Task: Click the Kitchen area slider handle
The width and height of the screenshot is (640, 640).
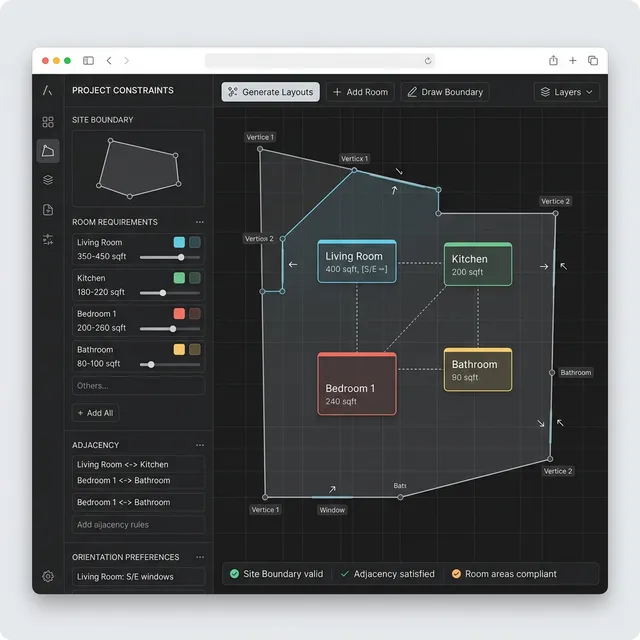Action: (x=163, y=293)
